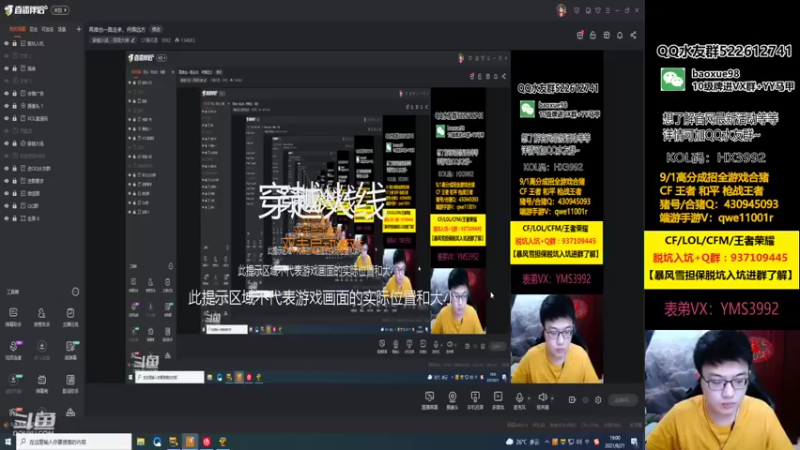
Task: Hide the 合猪广告 source with eye icon
Action: point(7,93)
